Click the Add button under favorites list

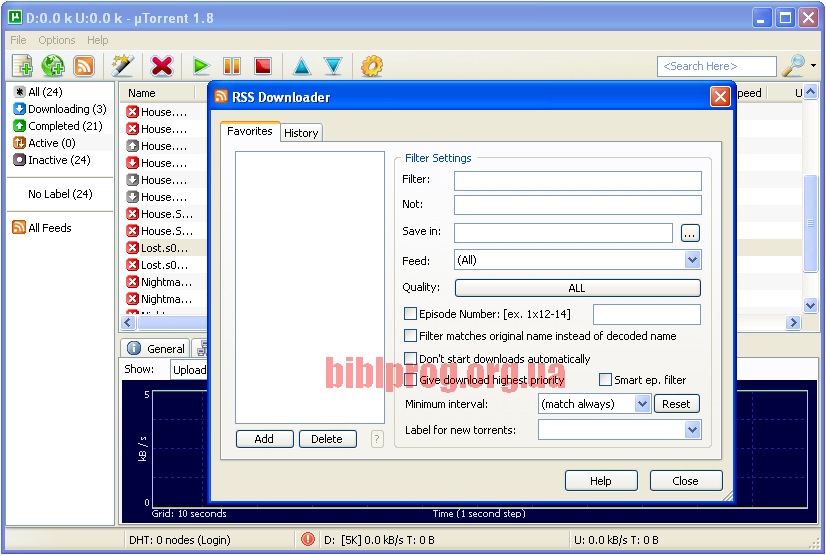[x=264, y=438]
